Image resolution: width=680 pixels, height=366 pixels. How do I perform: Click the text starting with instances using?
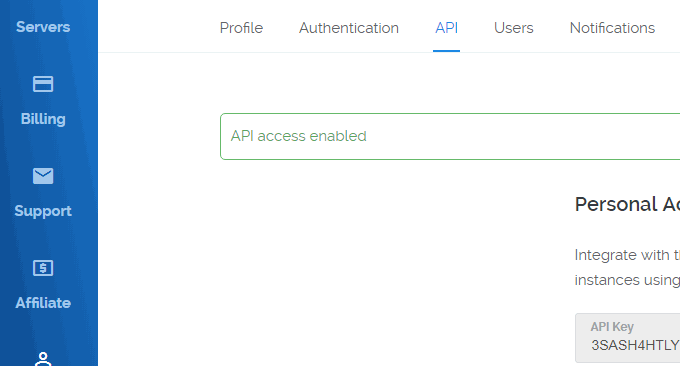tap(627, 280)
